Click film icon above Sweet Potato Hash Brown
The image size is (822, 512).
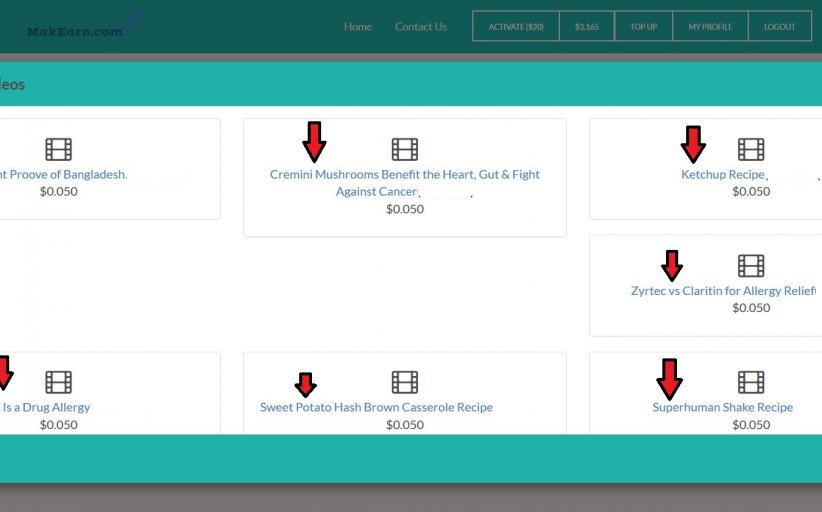(x=405, y=382)
